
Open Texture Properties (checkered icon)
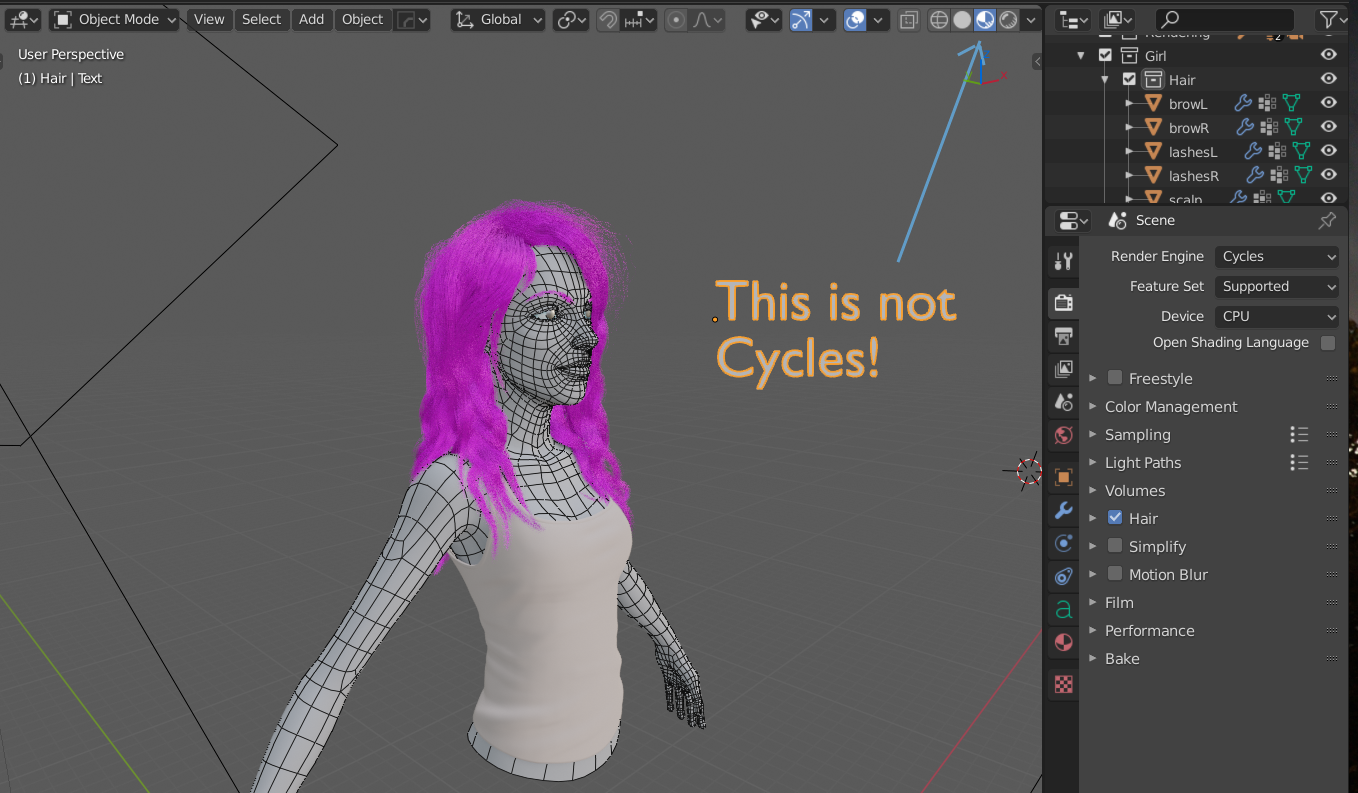pyautogui.click(x=1062, y=684)
